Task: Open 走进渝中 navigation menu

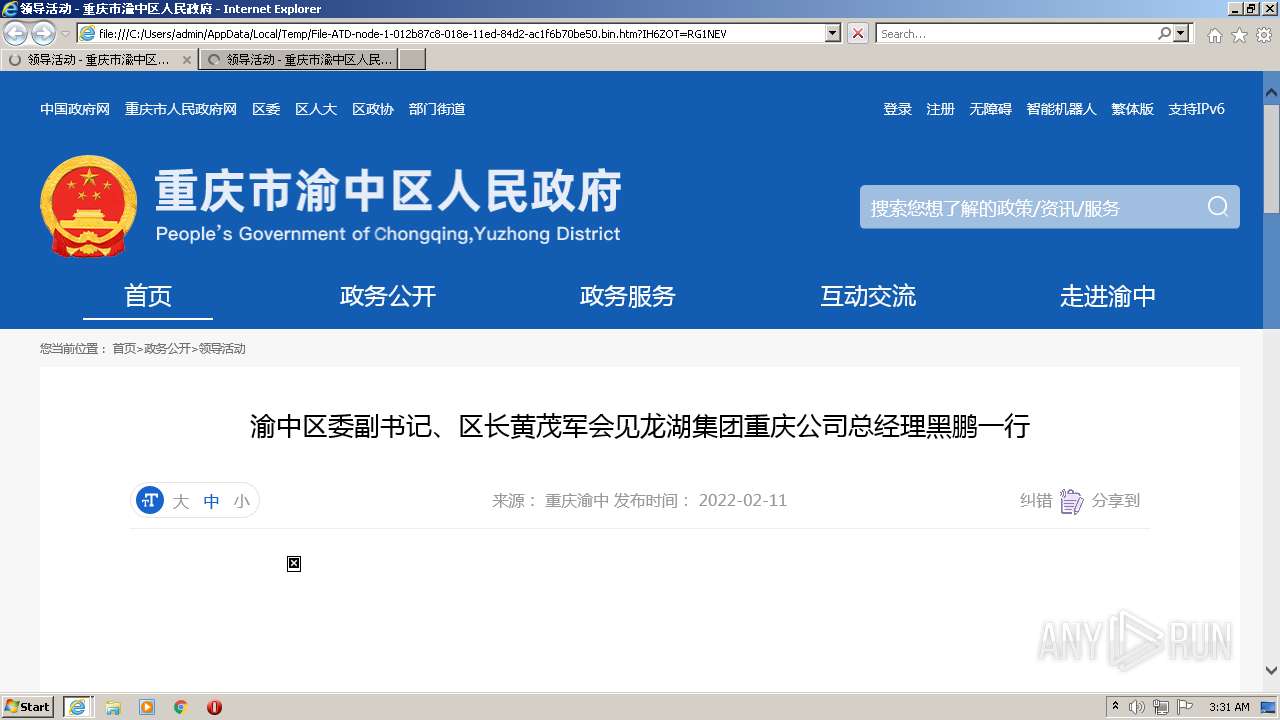Action: 1108,296
